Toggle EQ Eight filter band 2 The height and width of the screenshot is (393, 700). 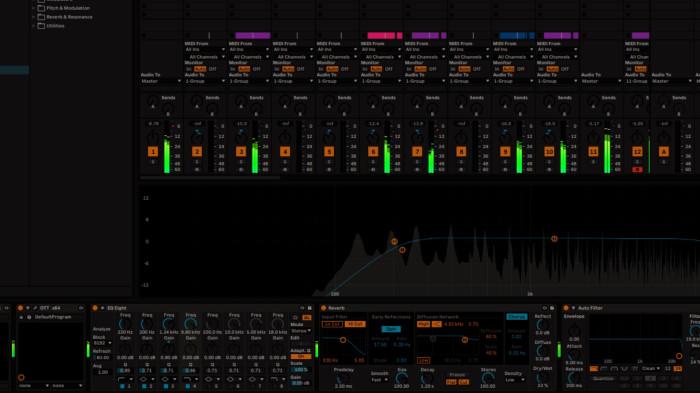click(x=144, y=386)
